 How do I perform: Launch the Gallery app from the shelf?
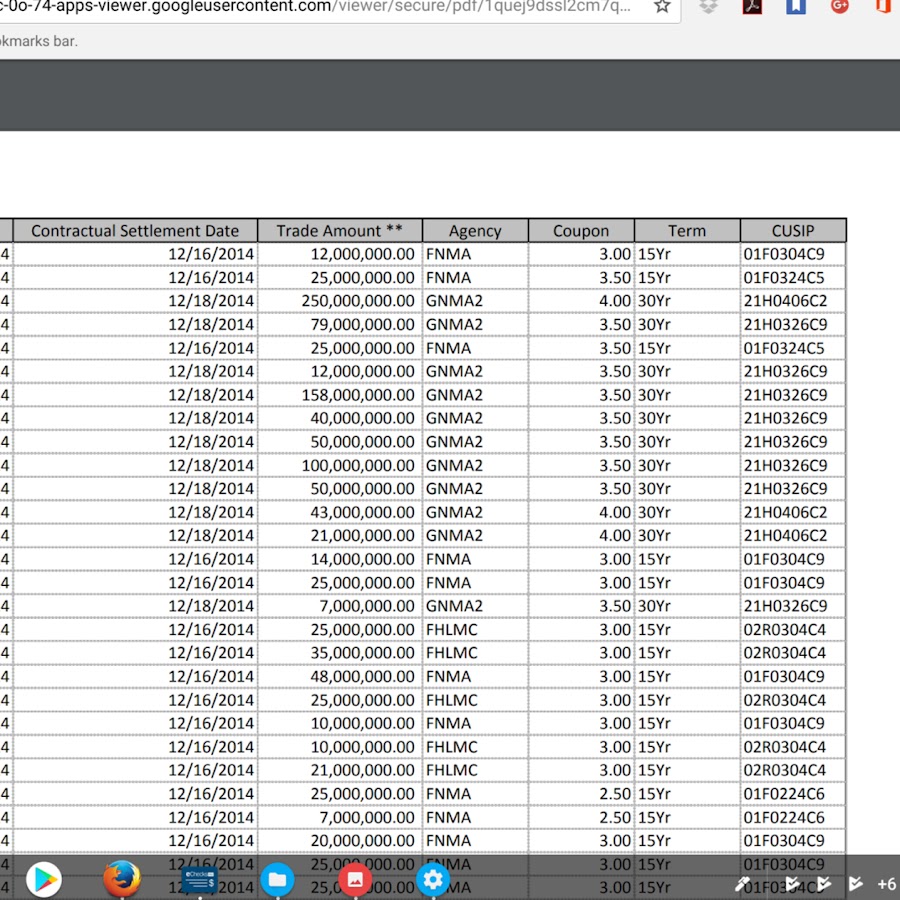355,880
